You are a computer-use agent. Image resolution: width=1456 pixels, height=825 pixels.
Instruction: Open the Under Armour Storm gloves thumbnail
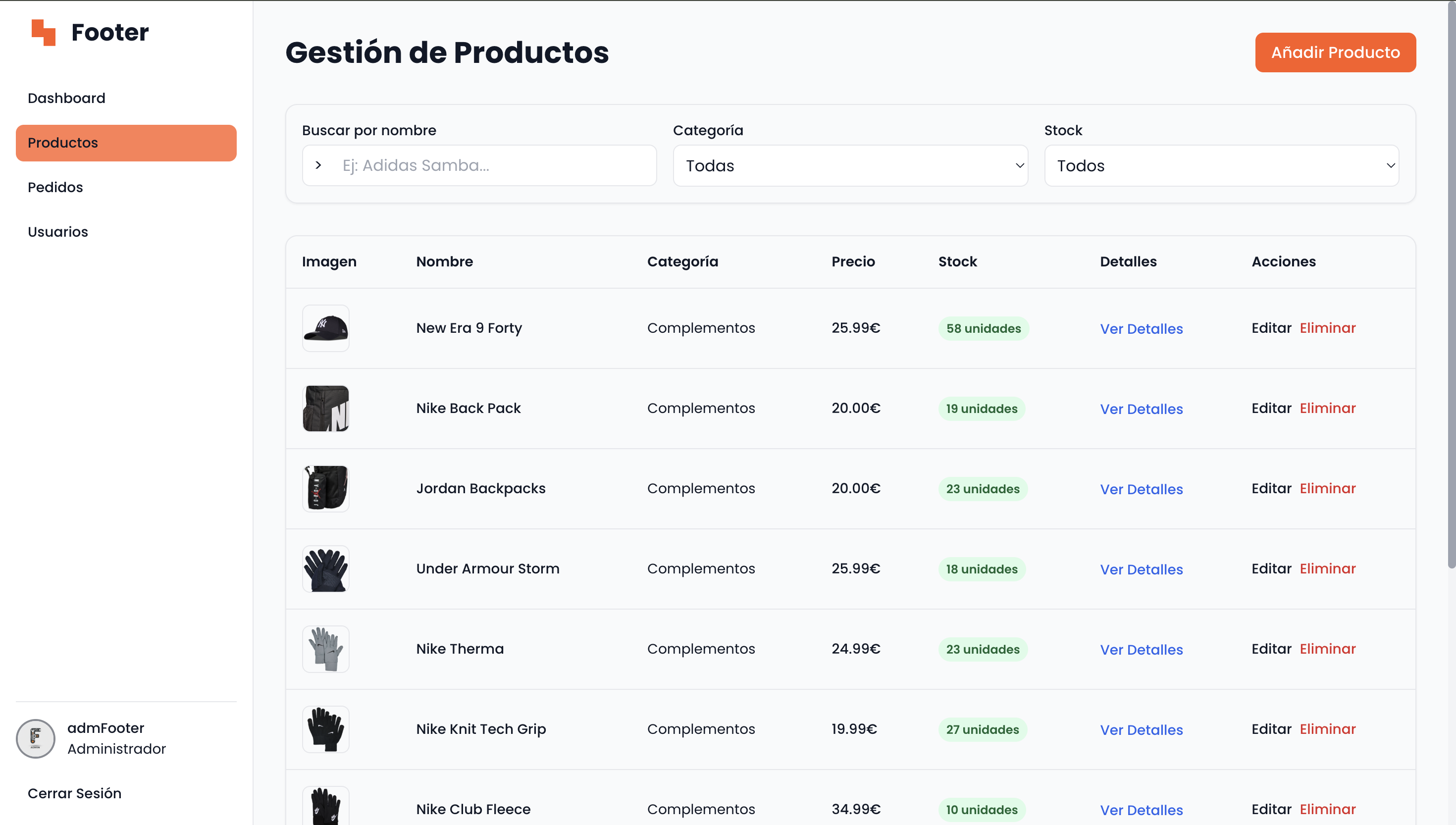point(326,569)
